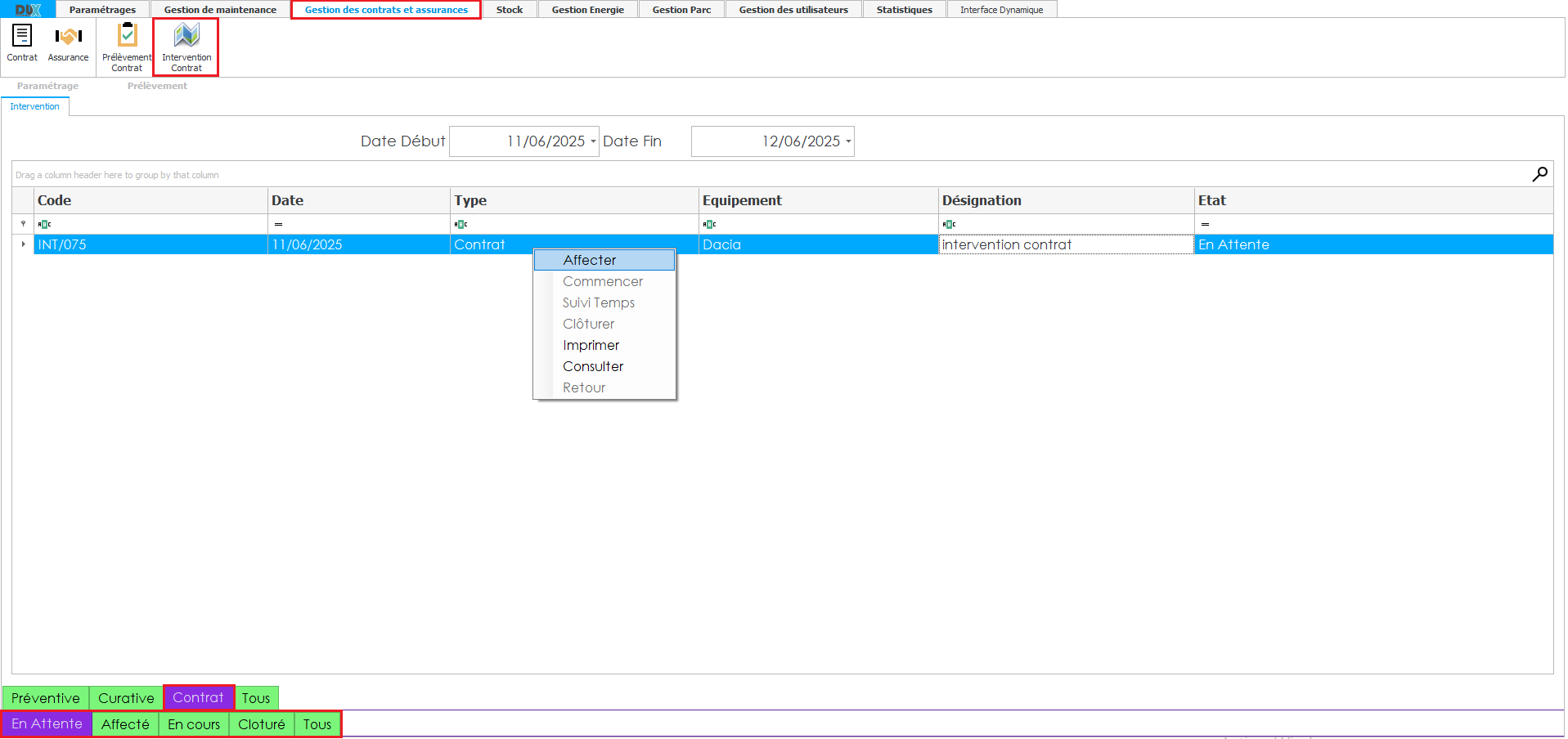
Task: Click the DIX application logo
Action: pyautogui.click(x=28, y=10)
